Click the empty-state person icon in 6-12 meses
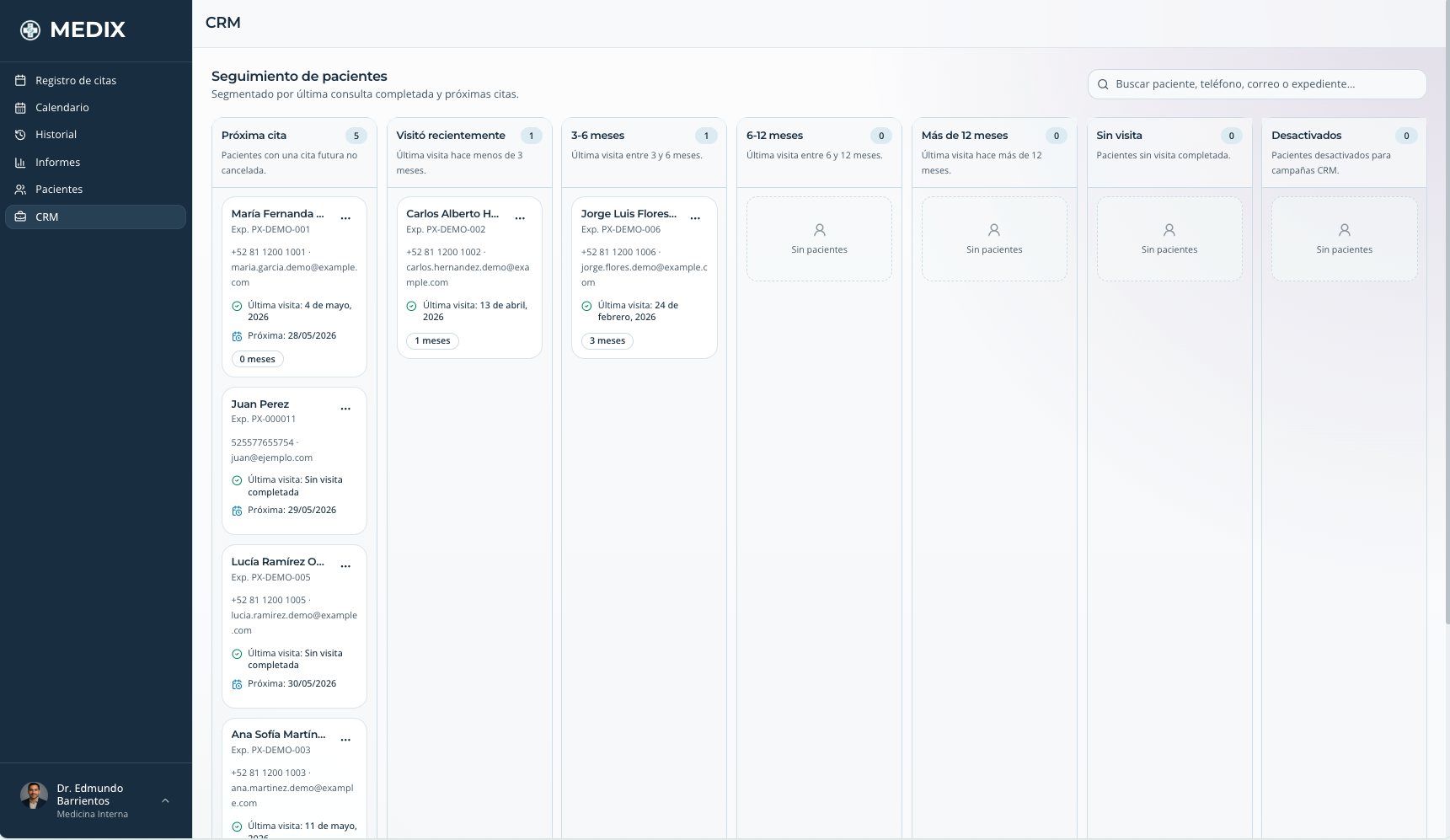Screen dimensions: 1450x840 pyautogui.click(x=819, y=230)
